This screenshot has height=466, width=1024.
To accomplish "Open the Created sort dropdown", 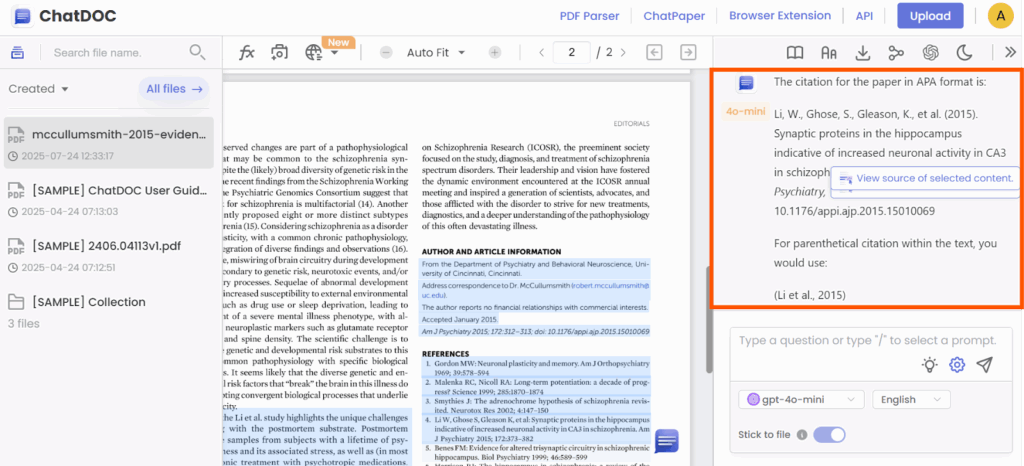I will click(39, 89).
